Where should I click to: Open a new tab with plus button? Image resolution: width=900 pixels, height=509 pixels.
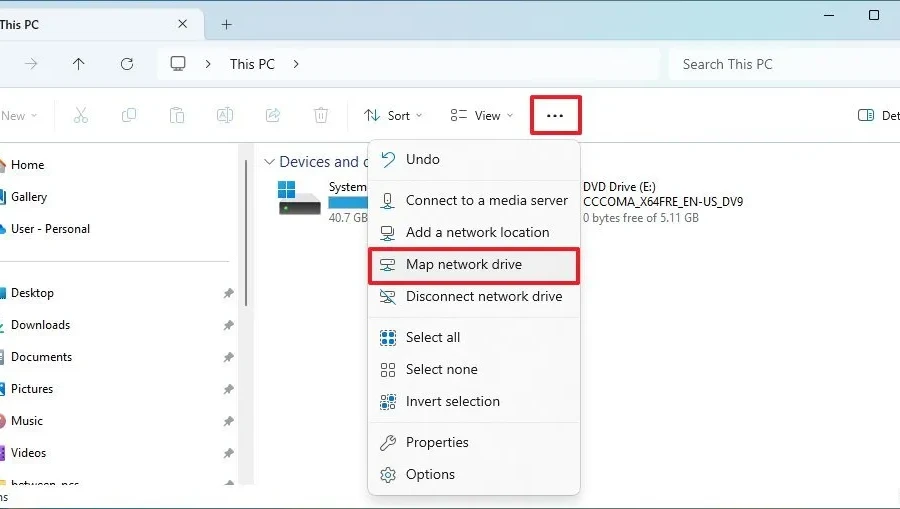[227, 25]
